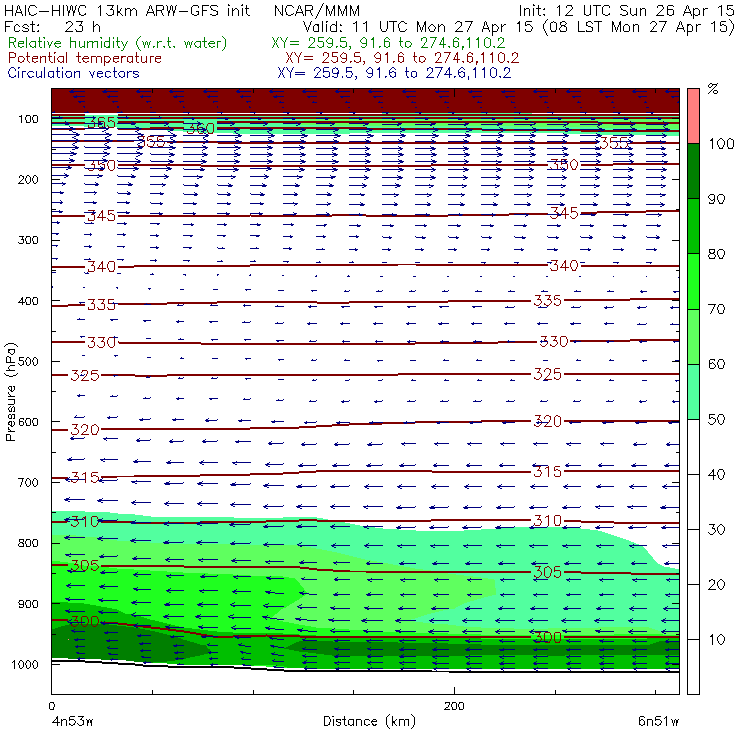This screenshot has height=740, width=740.
Task: Click the white 20–30% colorbar segment
Action: [x=693, y=557]
